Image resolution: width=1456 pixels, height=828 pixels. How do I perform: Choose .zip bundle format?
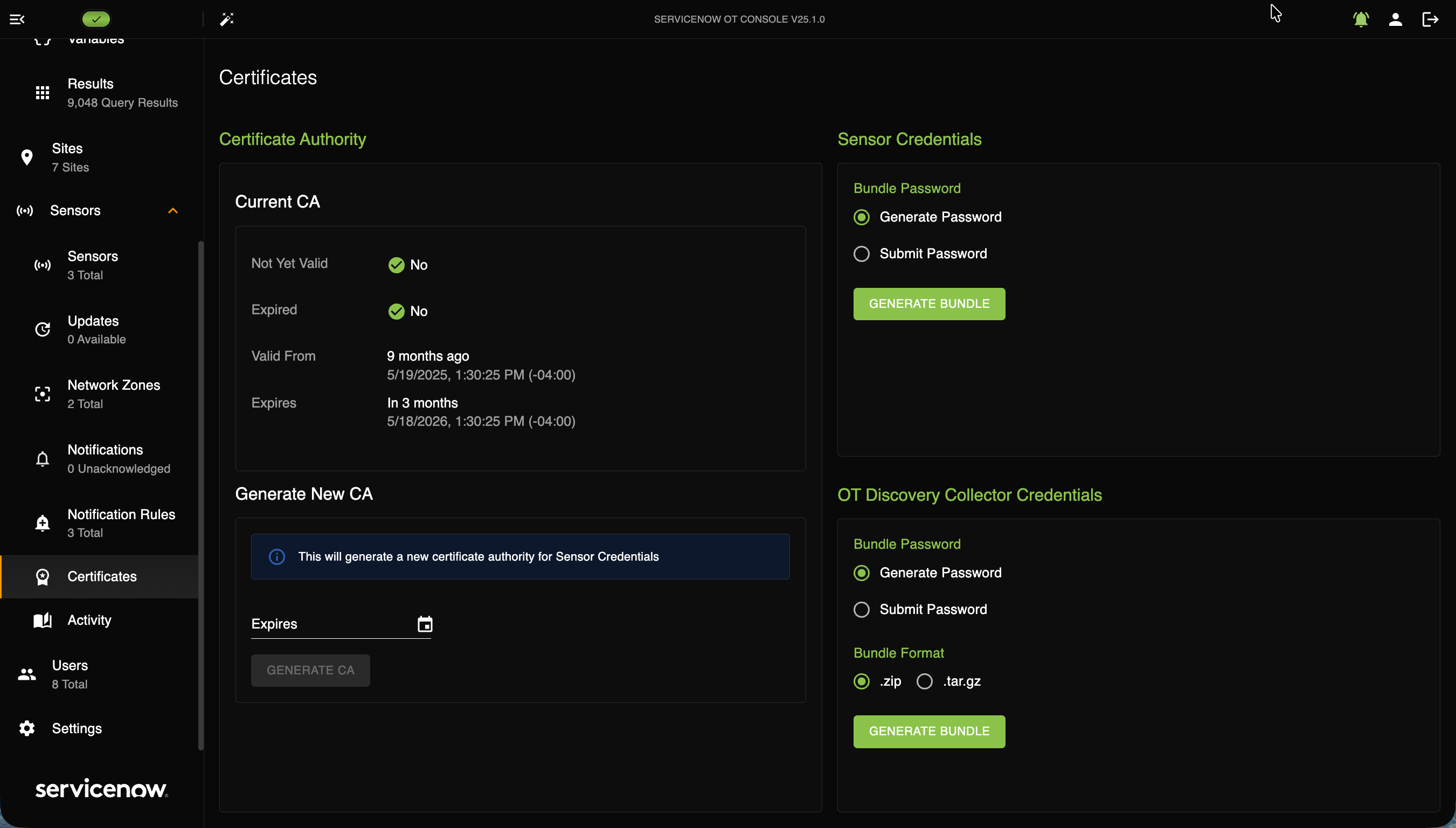click(862, 681)
